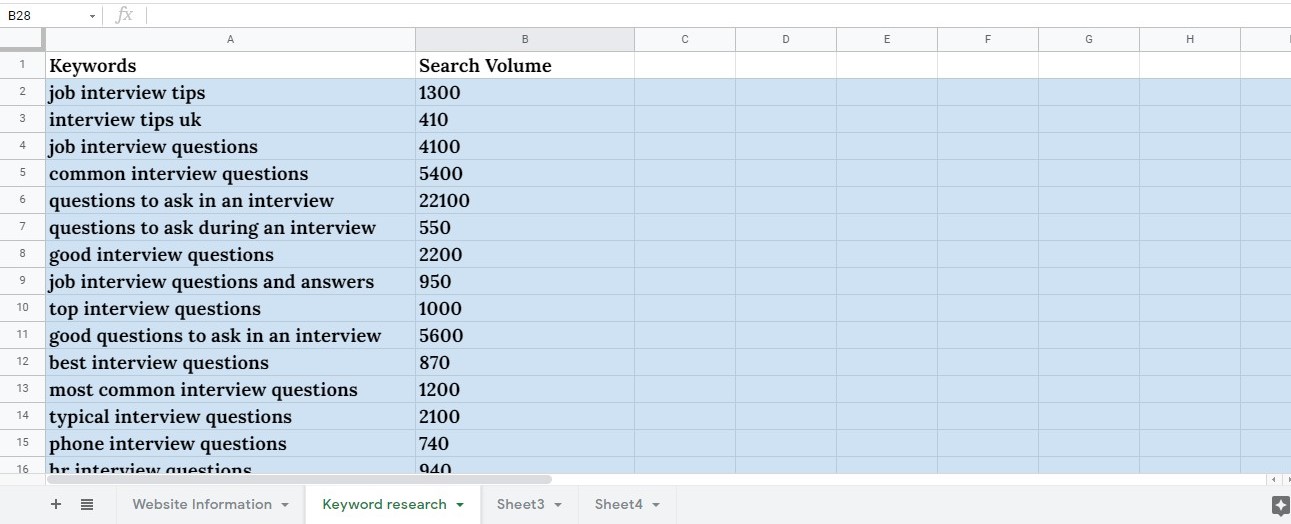
Task: Open Website Information tab dropdown arrow
Action: [285, 505]
